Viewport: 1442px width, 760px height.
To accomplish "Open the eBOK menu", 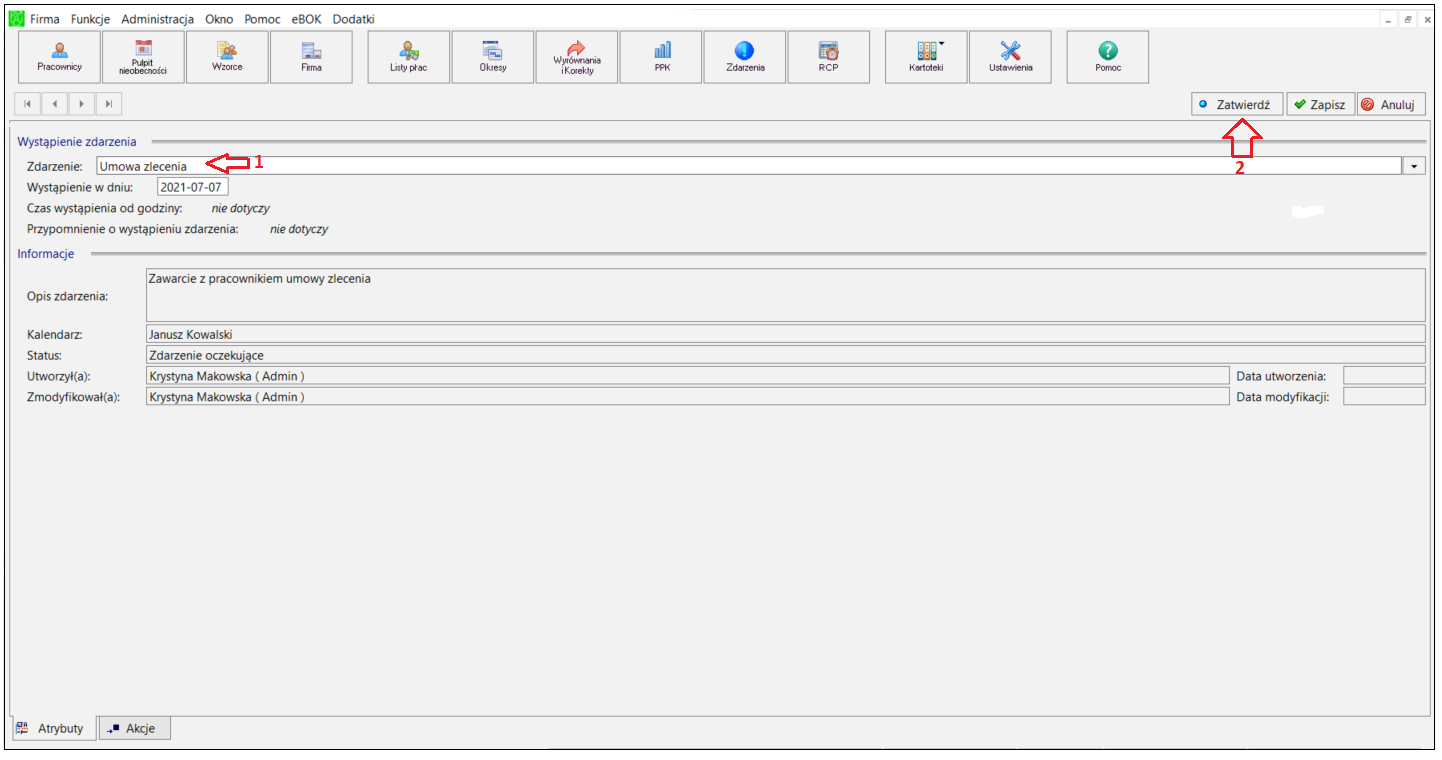I will coord(307,19).
